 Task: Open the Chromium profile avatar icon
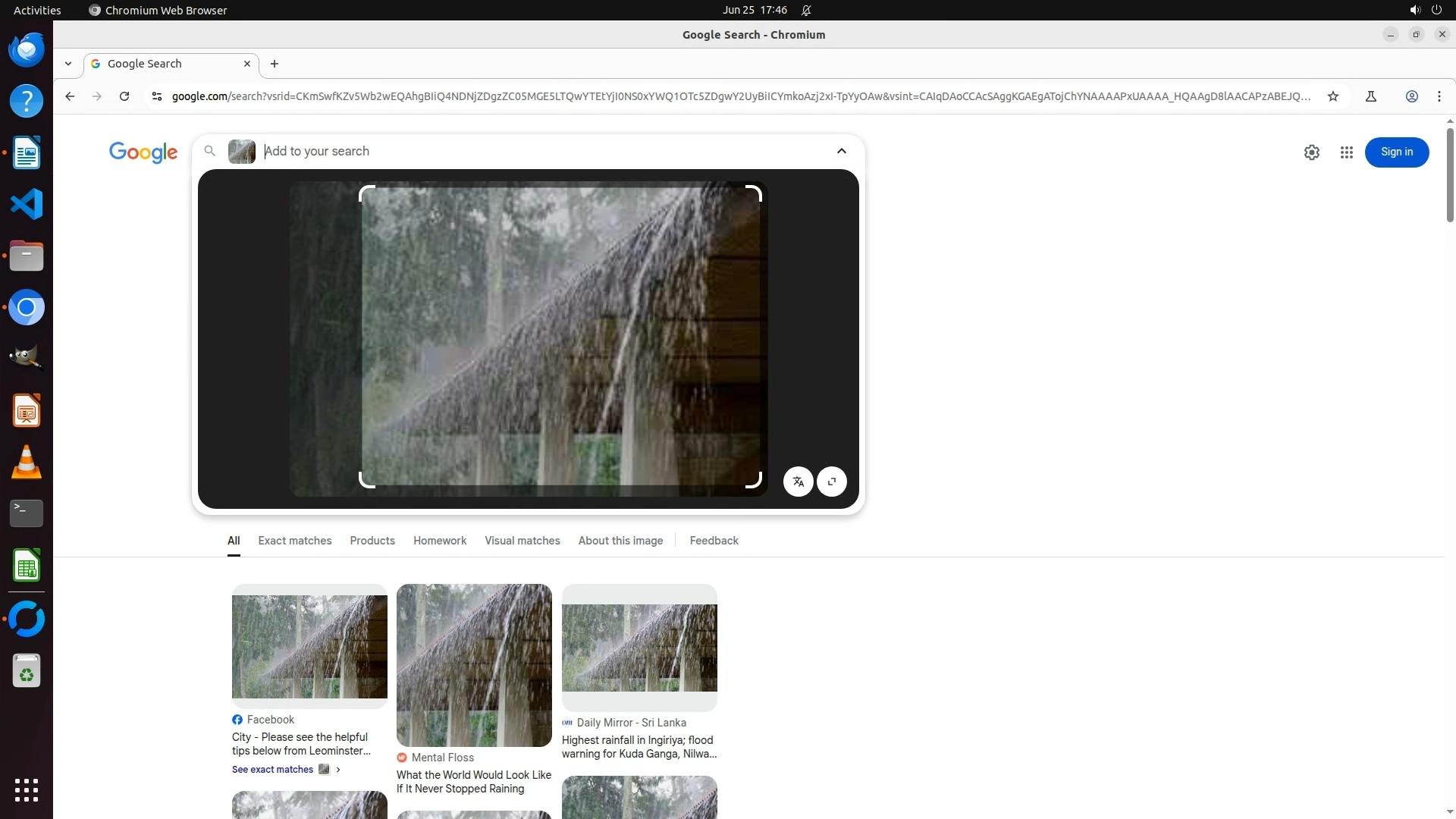coord(1411,96)
